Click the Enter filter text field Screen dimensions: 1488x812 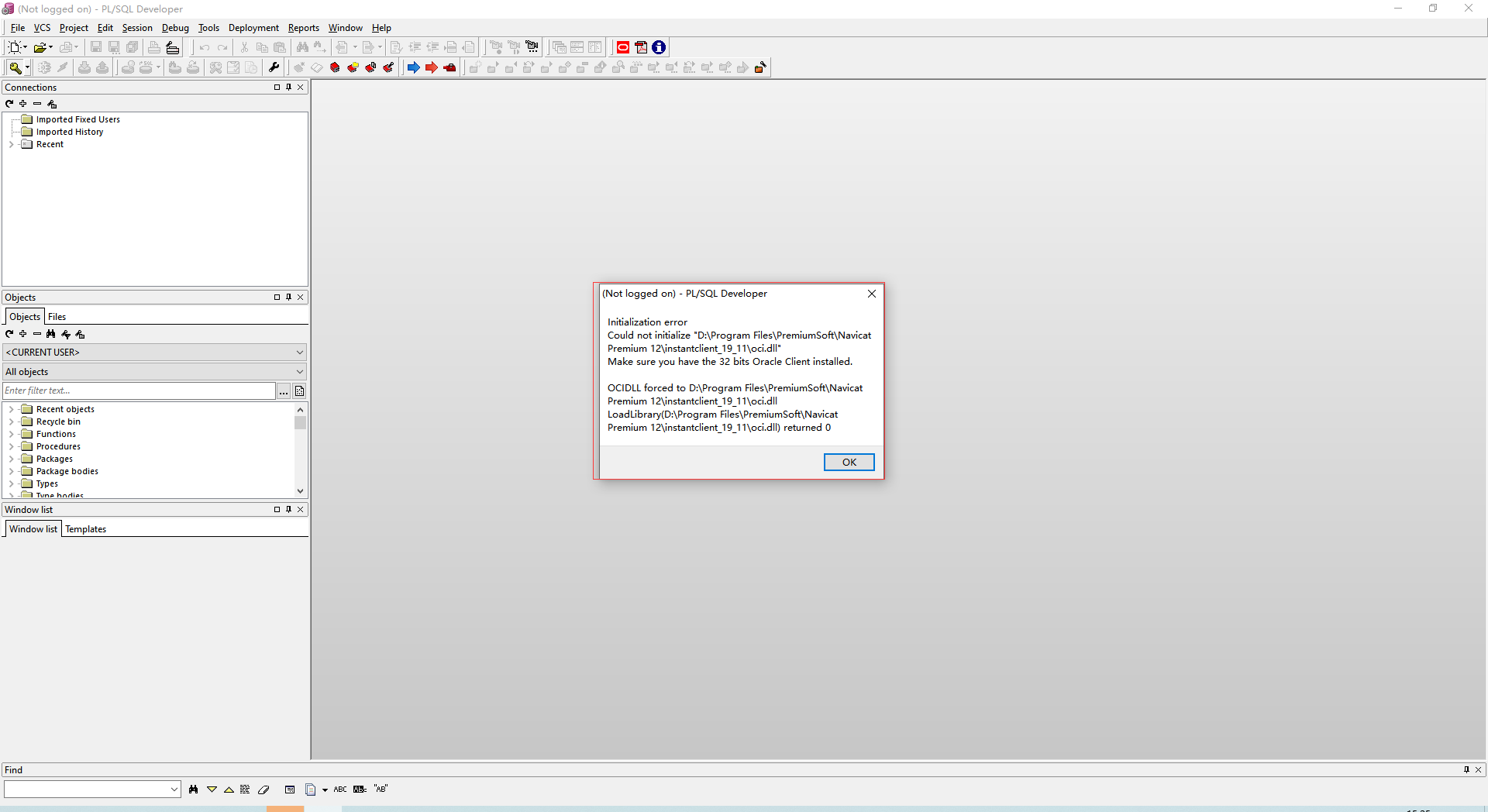[139, 391]
